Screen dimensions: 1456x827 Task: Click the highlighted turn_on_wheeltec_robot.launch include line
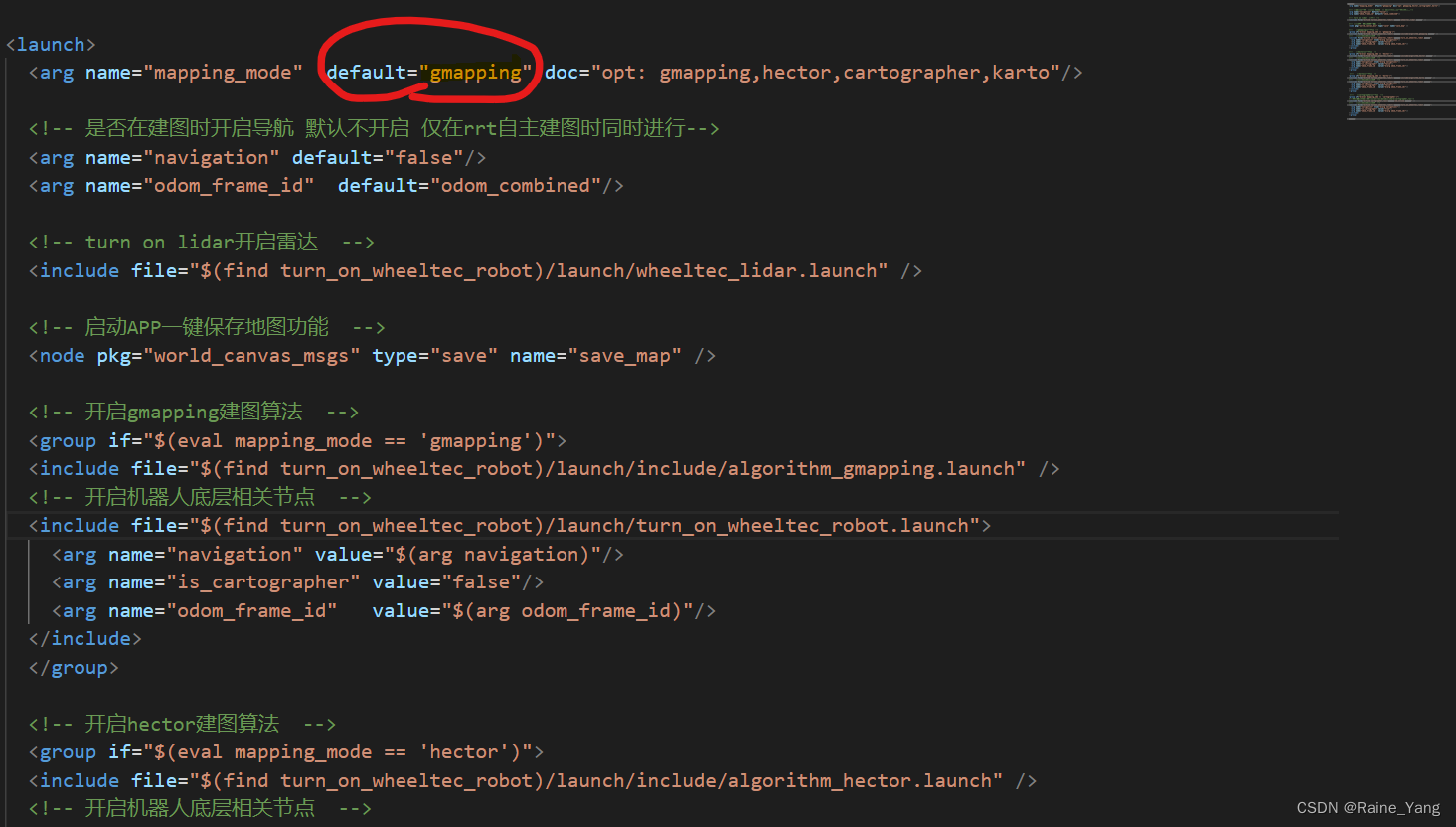[510, 526]
